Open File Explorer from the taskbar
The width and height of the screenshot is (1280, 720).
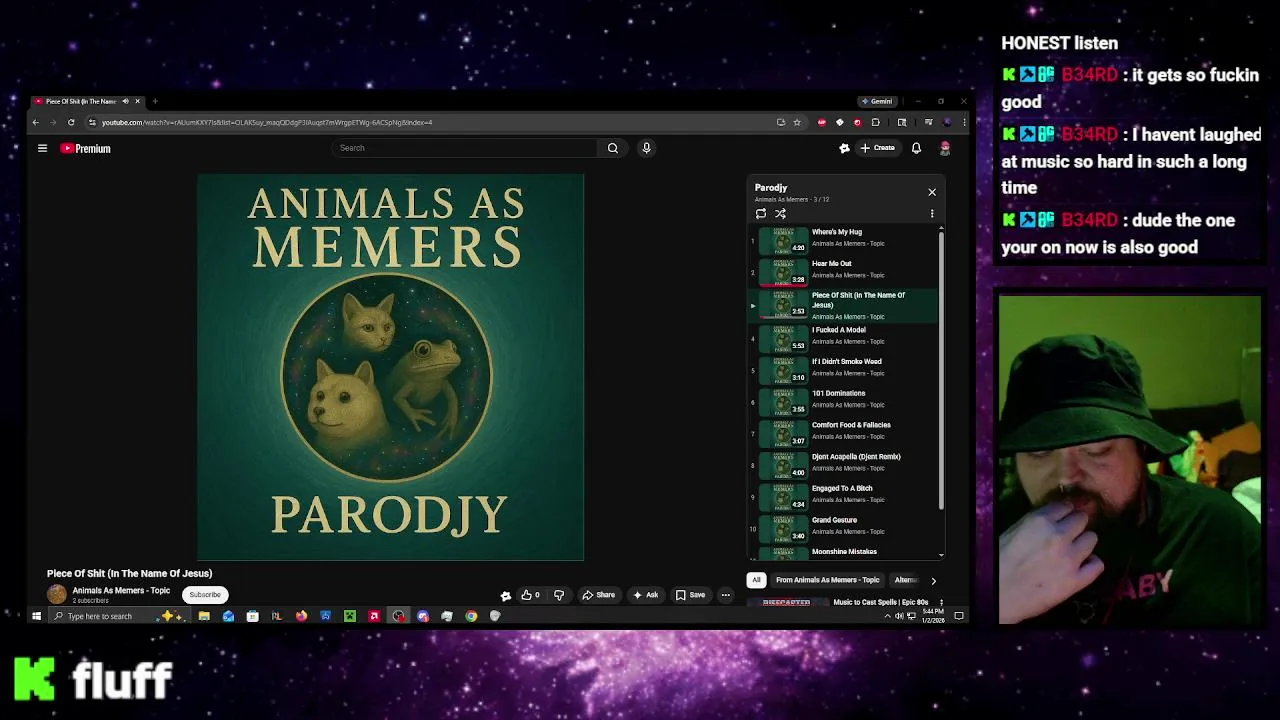204,616
